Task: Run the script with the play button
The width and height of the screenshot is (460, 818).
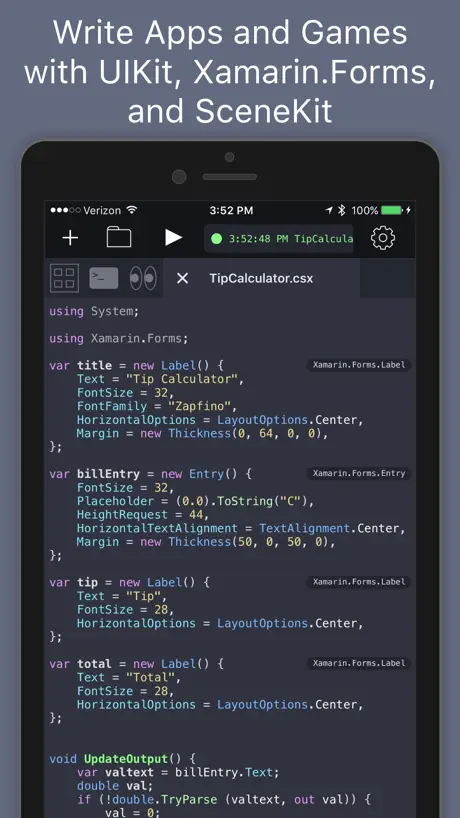Action: (x=173, y=238)
